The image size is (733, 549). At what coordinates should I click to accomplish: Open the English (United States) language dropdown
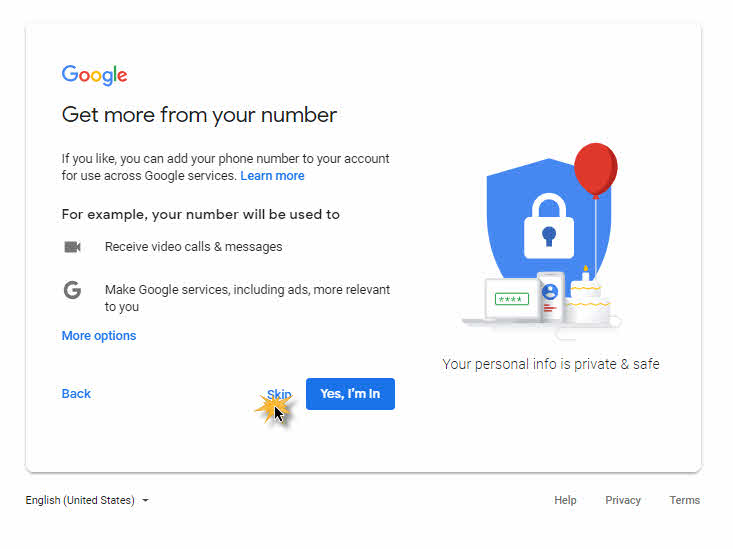click(87, 500)
